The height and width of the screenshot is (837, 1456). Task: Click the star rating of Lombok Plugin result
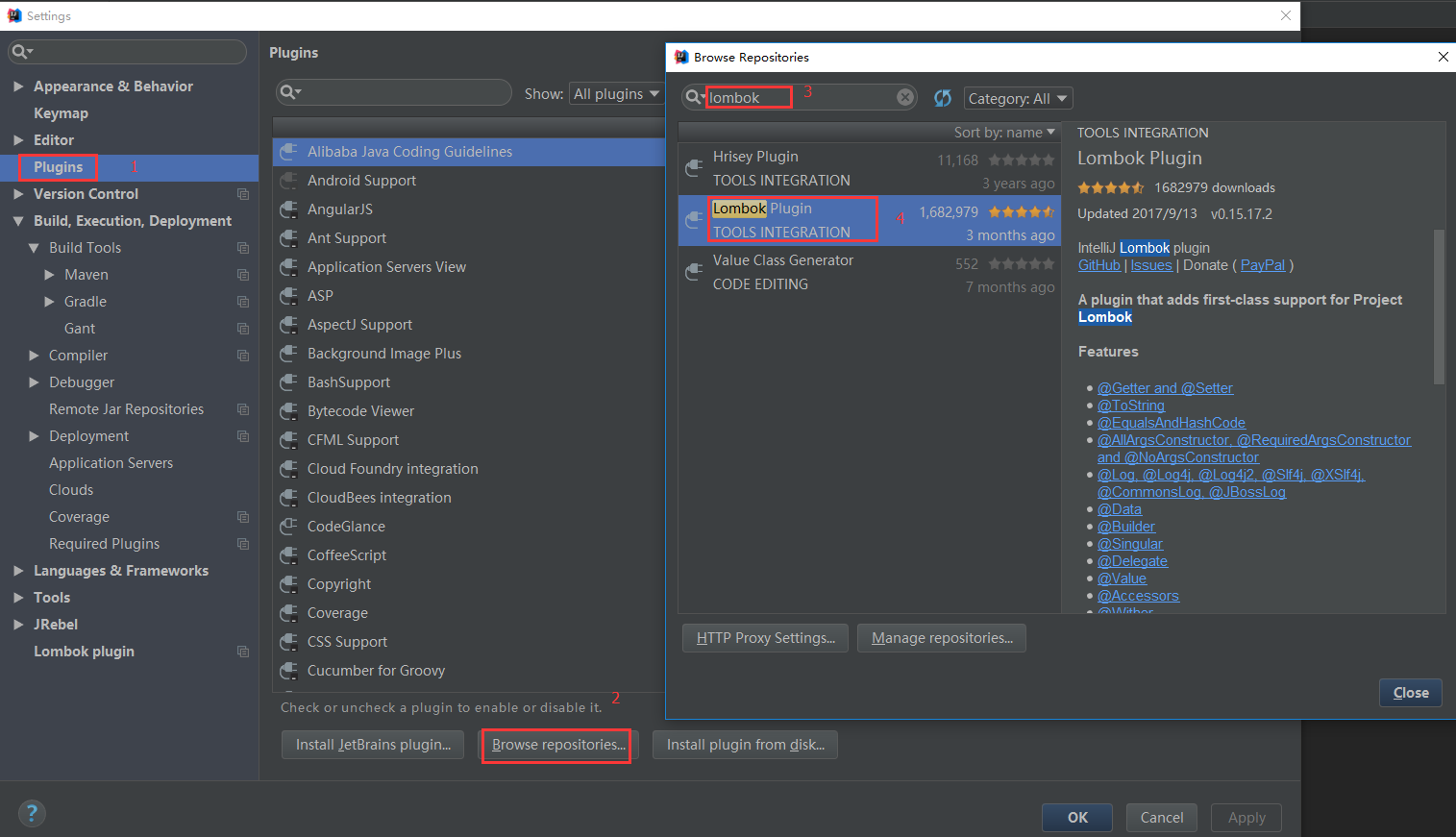coord(1022,211)
